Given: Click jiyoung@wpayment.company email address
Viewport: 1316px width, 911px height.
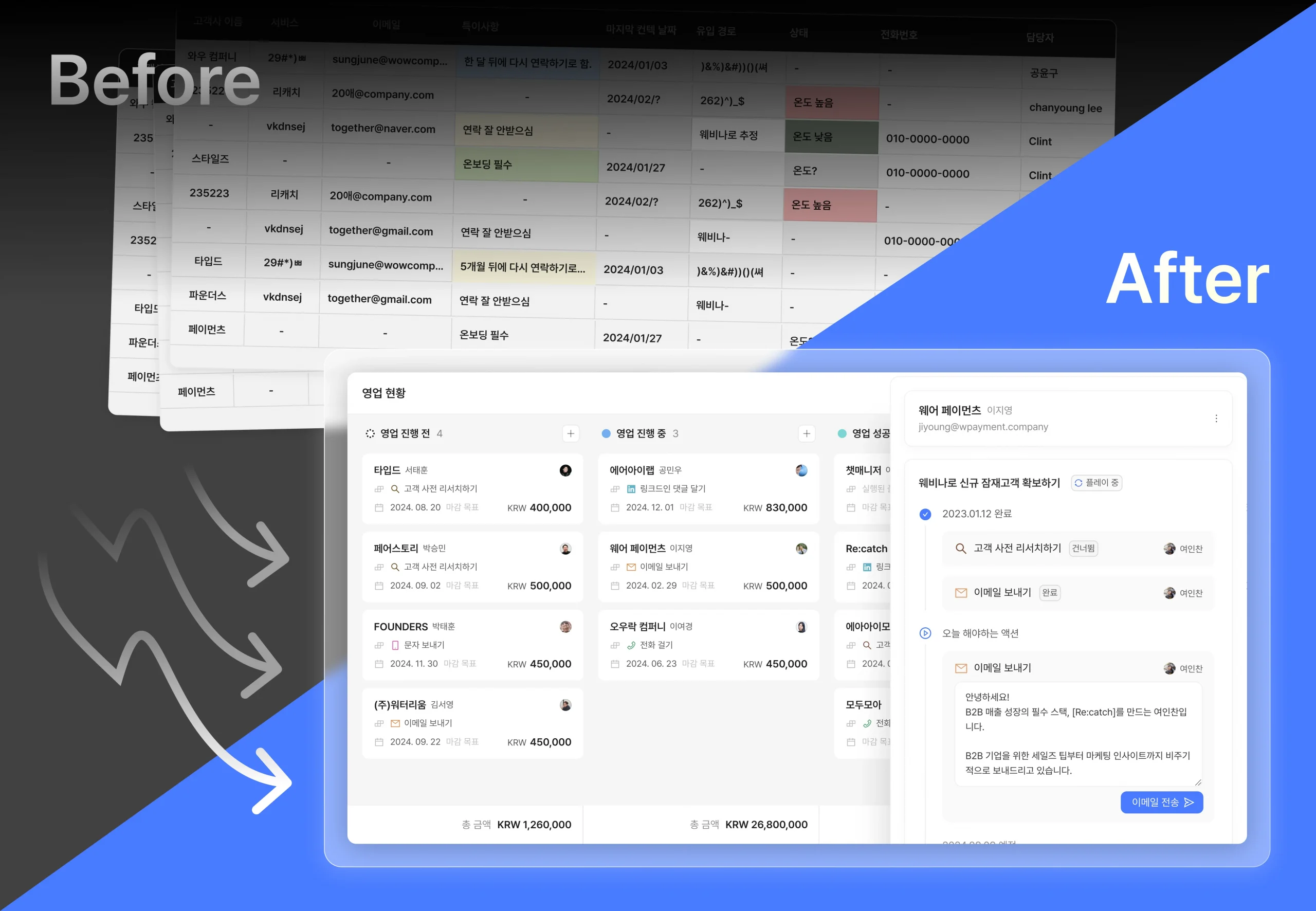Looking at the screenshot, I should coord(983,426).
